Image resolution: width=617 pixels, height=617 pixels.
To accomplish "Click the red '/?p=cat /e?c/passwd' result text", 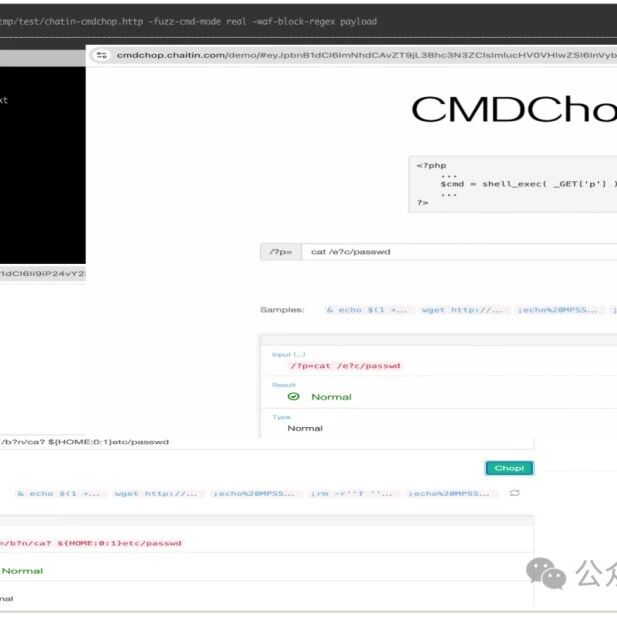I will click(x=345, y=366).
